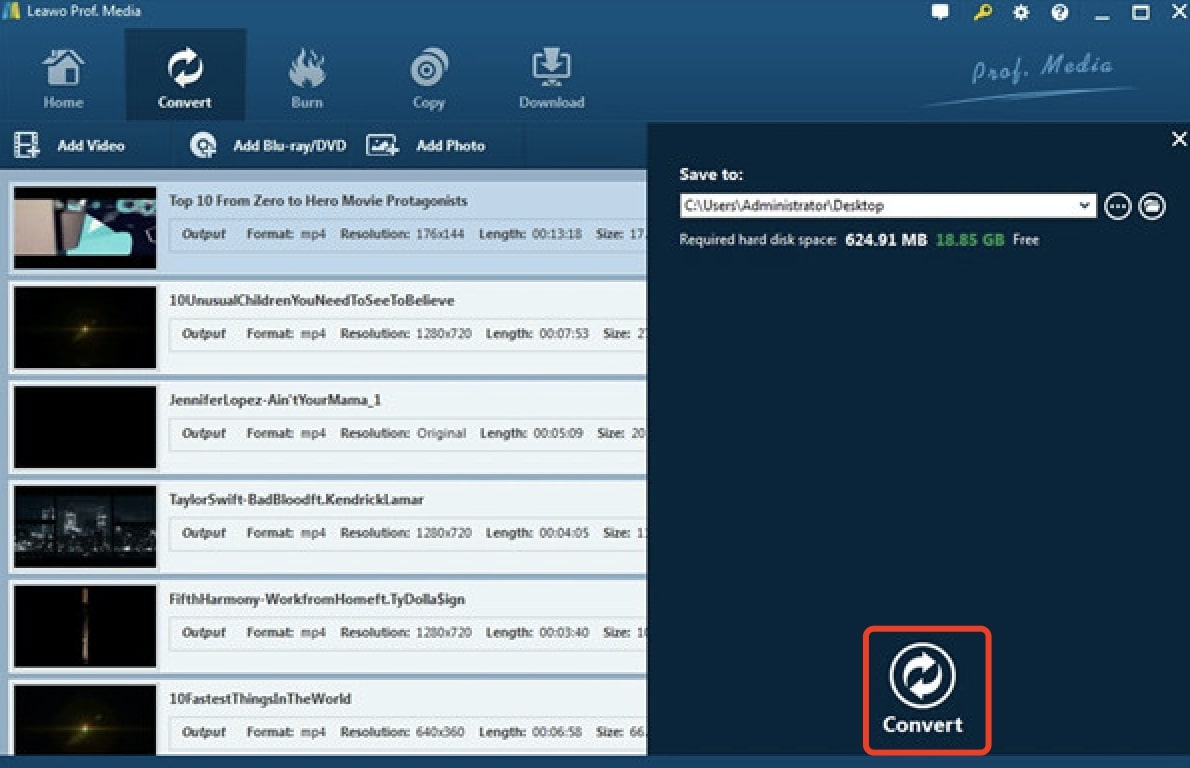This screenshot has height=768, width=1190.
Task: Start conversion with the Convert button
Action: pyautogui.click(x=923, y=689)
